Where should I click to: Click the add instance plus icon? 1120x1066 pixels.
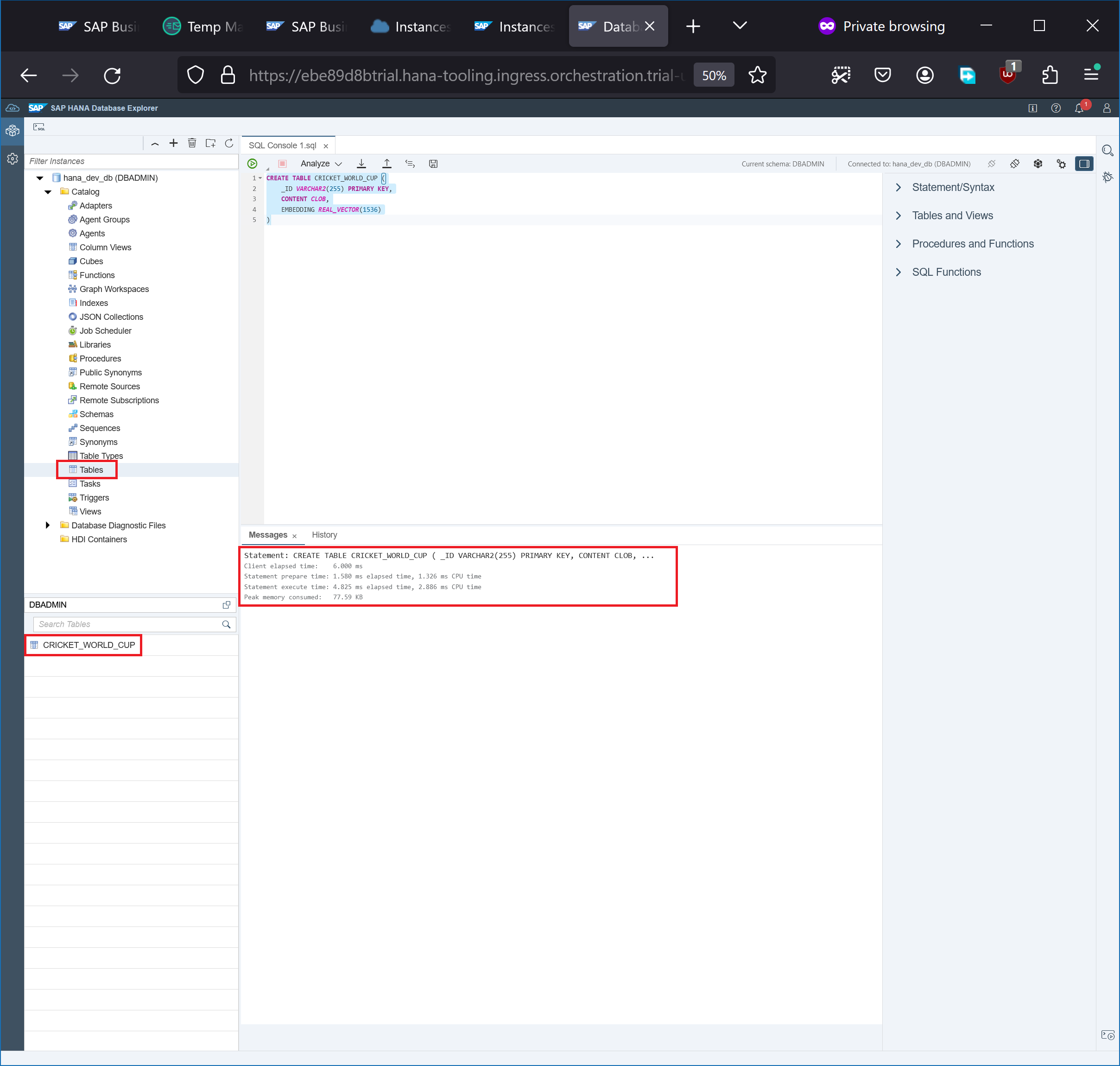174,143
